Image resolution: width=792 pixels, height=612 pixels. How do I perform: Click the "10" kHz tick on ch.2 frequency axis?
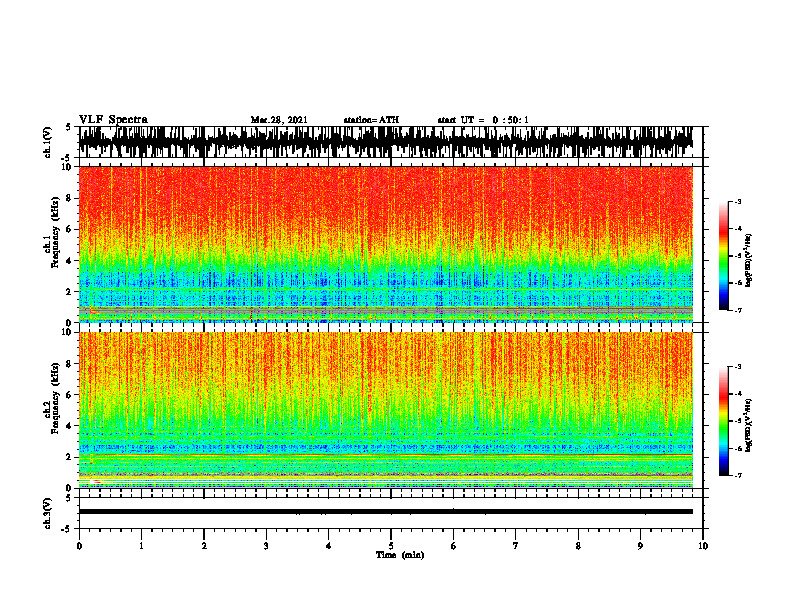68,332
